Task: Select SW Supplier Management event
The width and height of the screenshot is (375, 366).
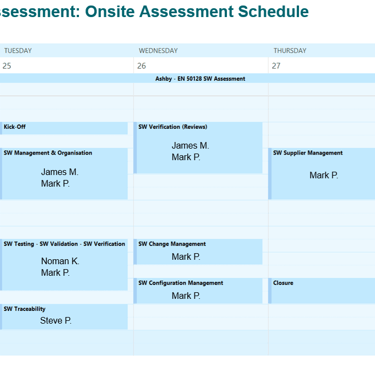Action: tap(322, 174)
